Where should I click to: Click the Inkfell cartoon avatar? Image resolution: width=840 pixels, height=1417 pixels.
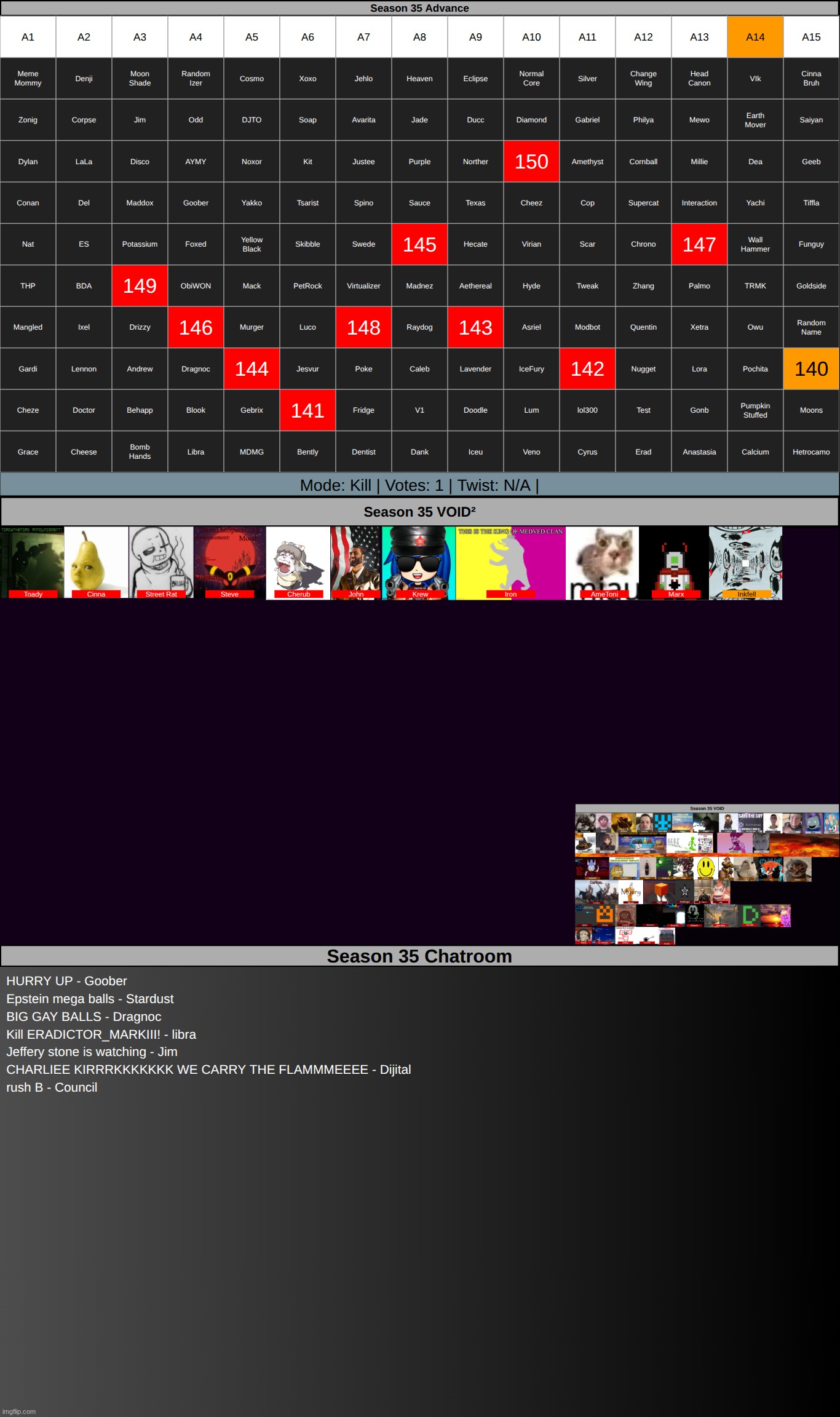point(745,562)
